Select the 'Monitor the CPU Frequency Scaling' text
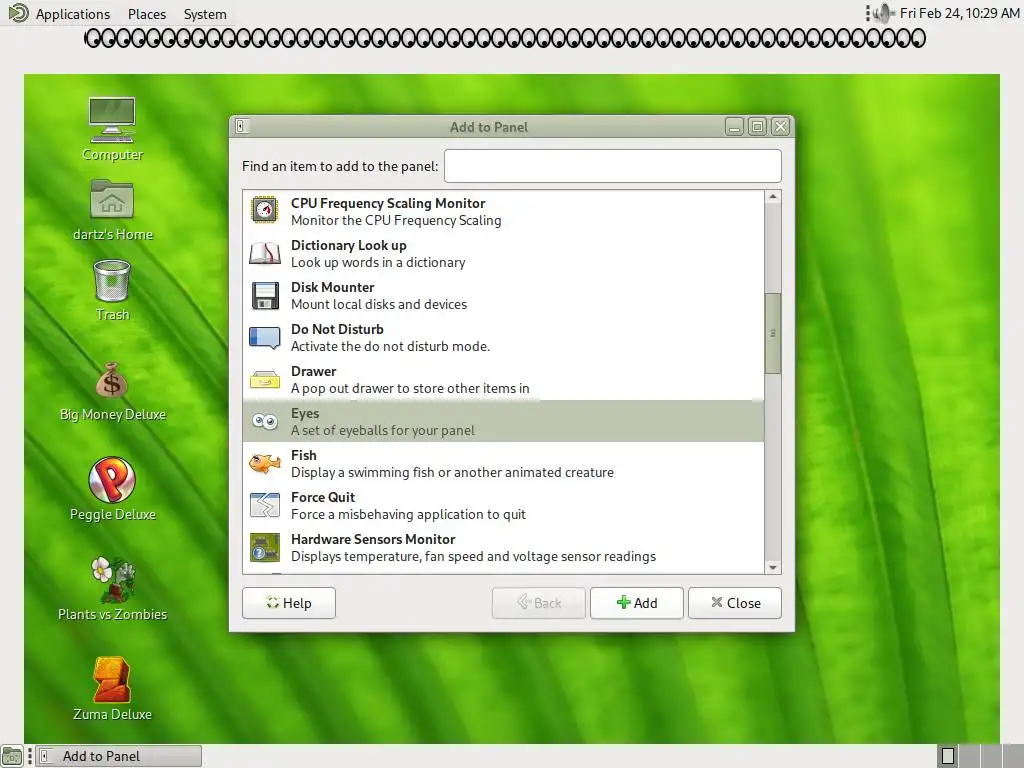This screenshot has height=768, width=1024. [396, 221]
